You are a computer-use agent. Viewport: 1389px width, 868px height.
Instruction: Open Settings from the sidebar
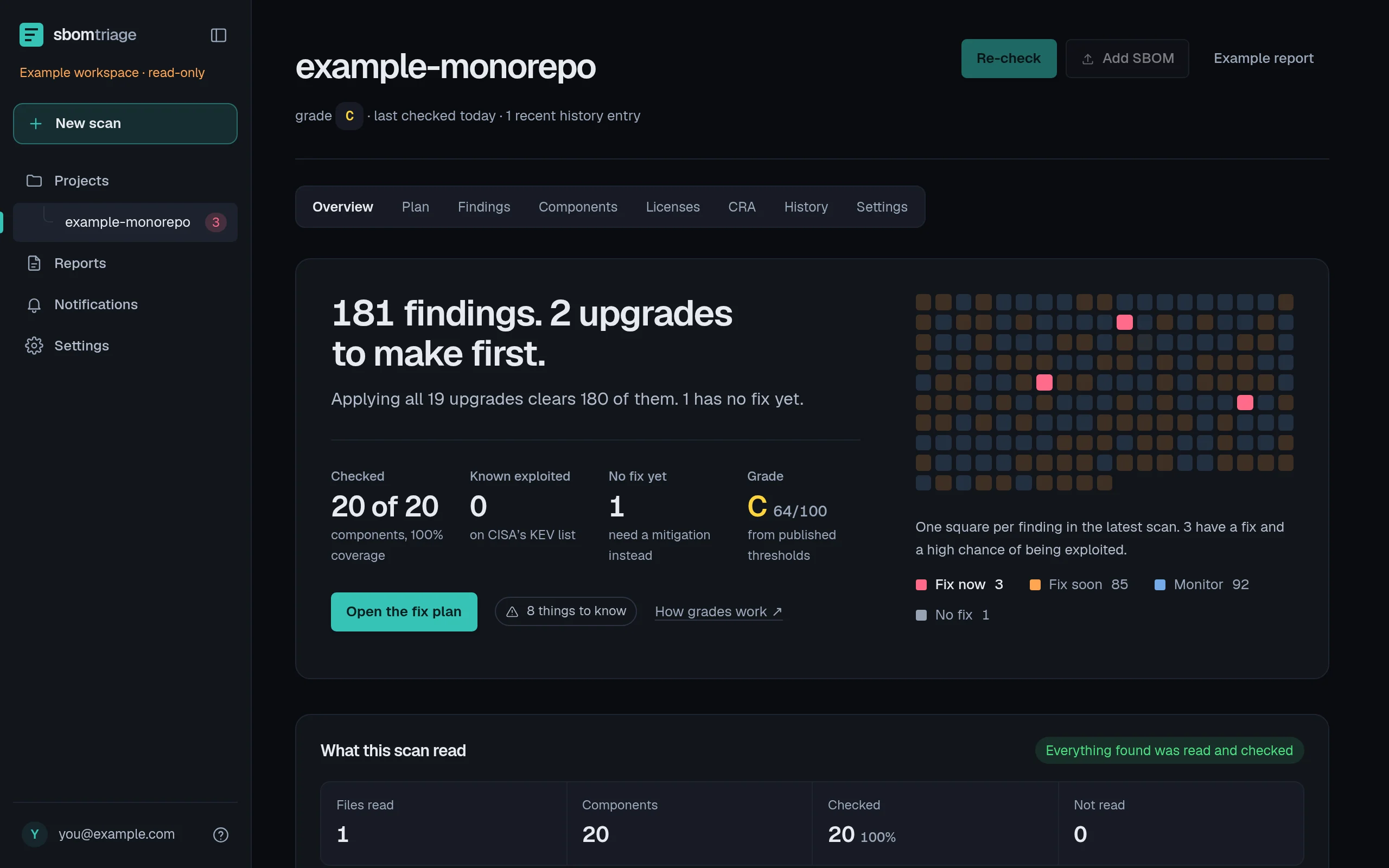(125, 346)
